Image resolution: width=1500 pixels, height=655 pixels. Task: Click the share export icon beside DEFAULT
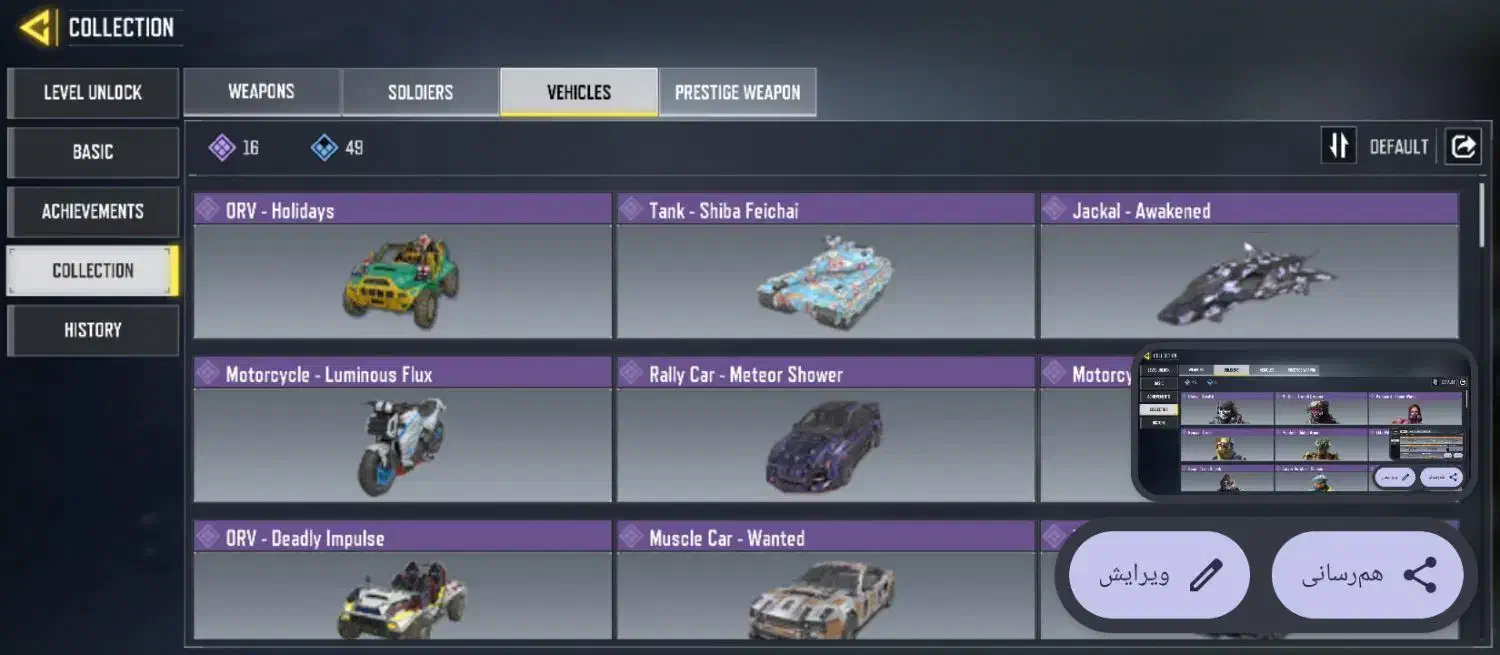(1462, 146)
